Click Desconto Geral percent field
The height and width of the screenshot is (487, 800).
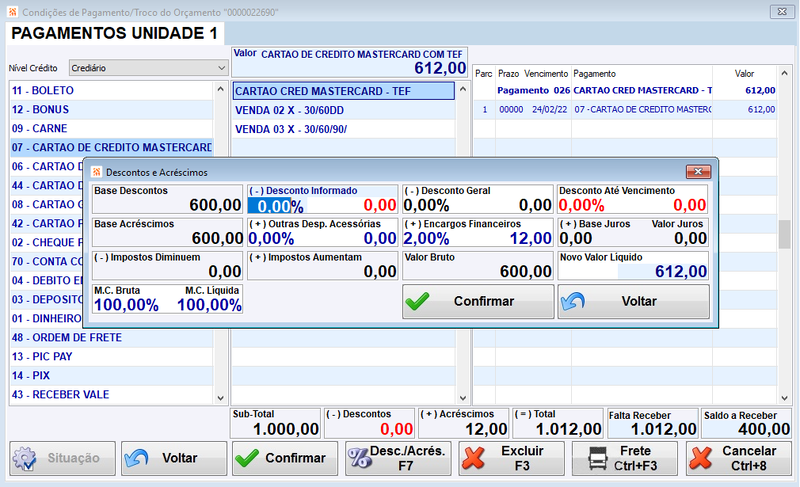pyautogui.click(x=427, y=206)
